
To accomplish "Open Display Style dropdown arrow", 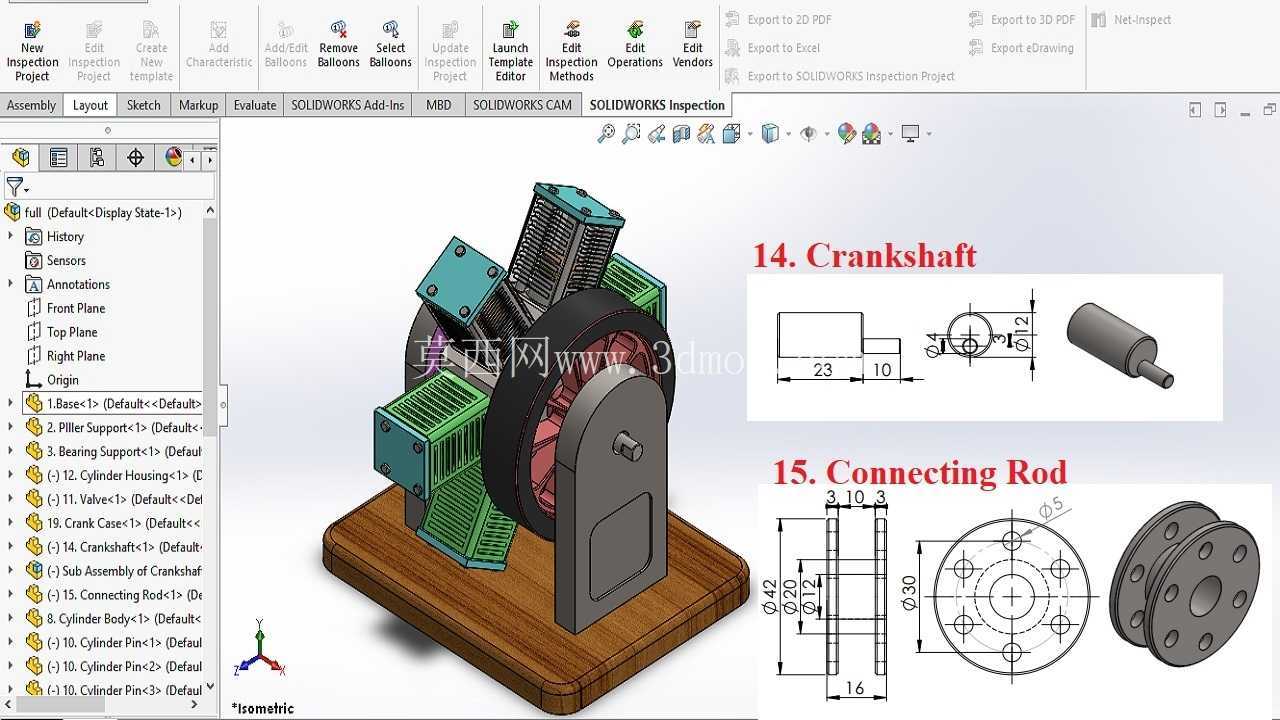I will pos(788,134).
